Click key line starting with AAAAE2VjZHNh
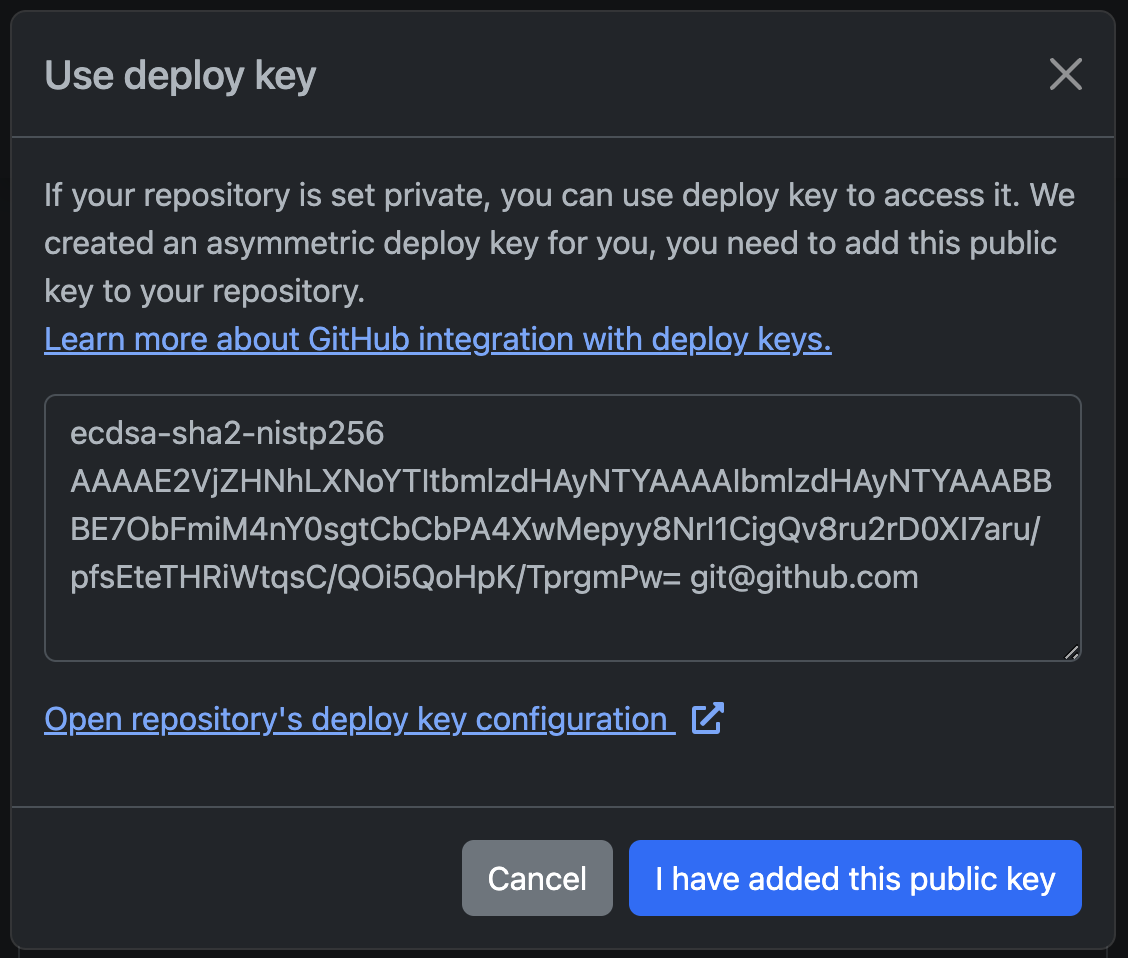 pos(560,482)
